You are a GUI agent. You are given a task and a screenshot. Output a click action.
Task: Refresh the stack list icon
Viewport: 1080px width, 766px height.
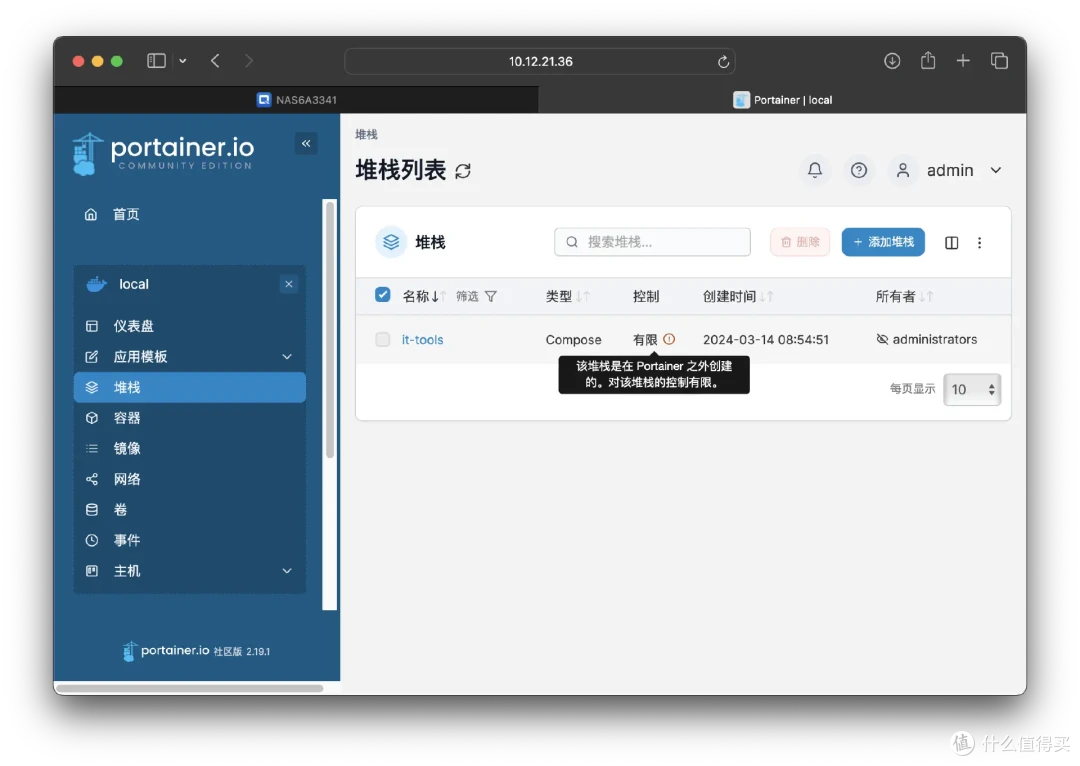click(x=463, y=171)
